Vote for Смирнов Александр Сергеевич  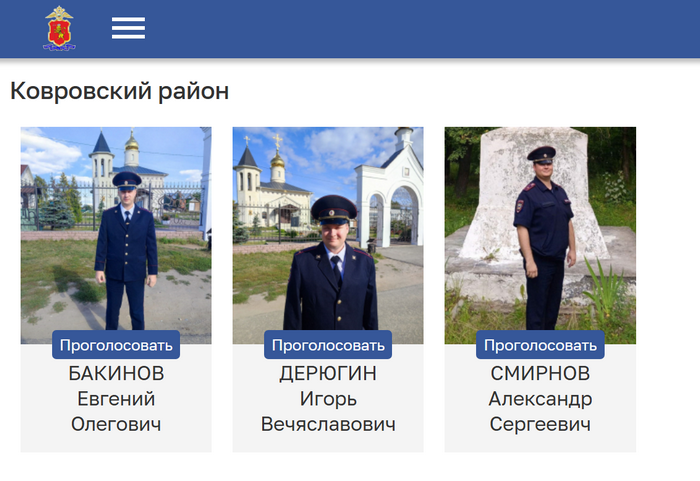(x=540, y=345)
